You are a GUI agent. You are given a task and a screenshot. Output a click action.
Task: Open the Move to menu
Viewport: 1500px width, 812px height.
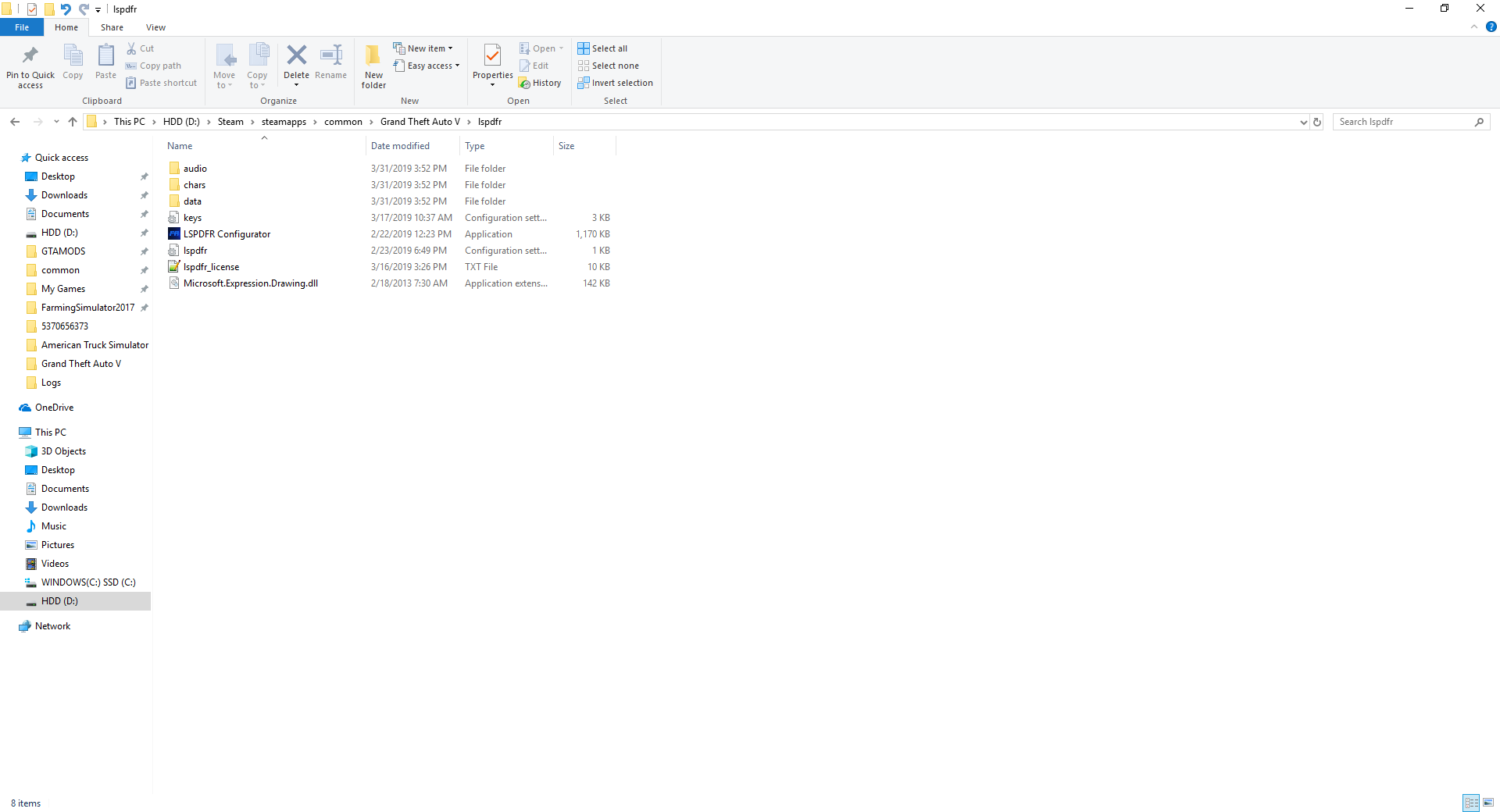point(224,66)
